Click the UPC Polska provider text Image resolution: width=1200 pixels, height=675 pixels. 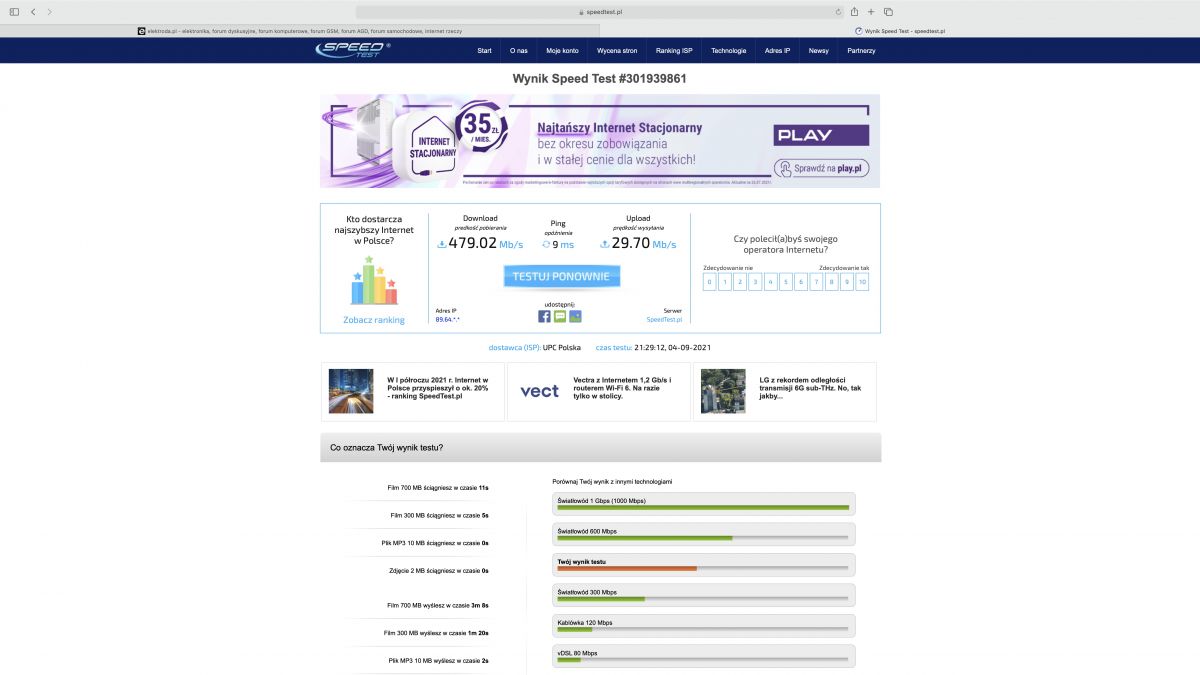coord(562,348)
